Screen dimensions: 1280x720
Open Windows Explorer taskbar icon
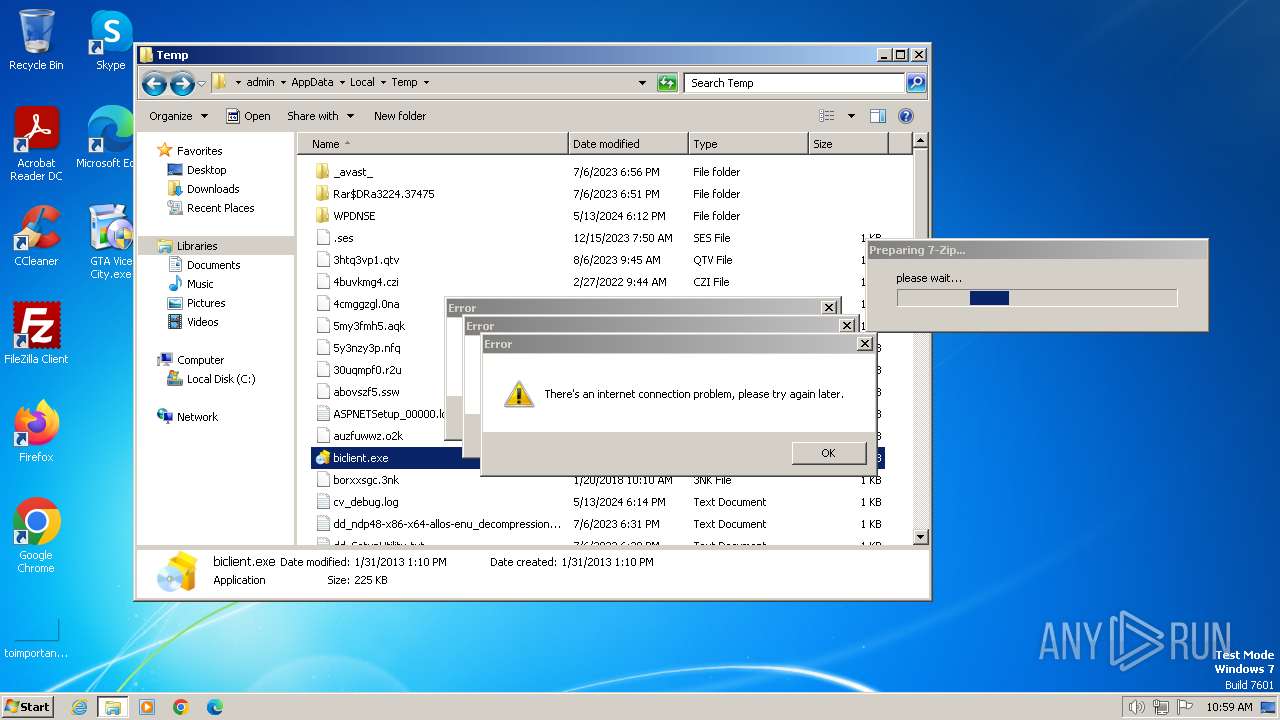tap(112, 707)
